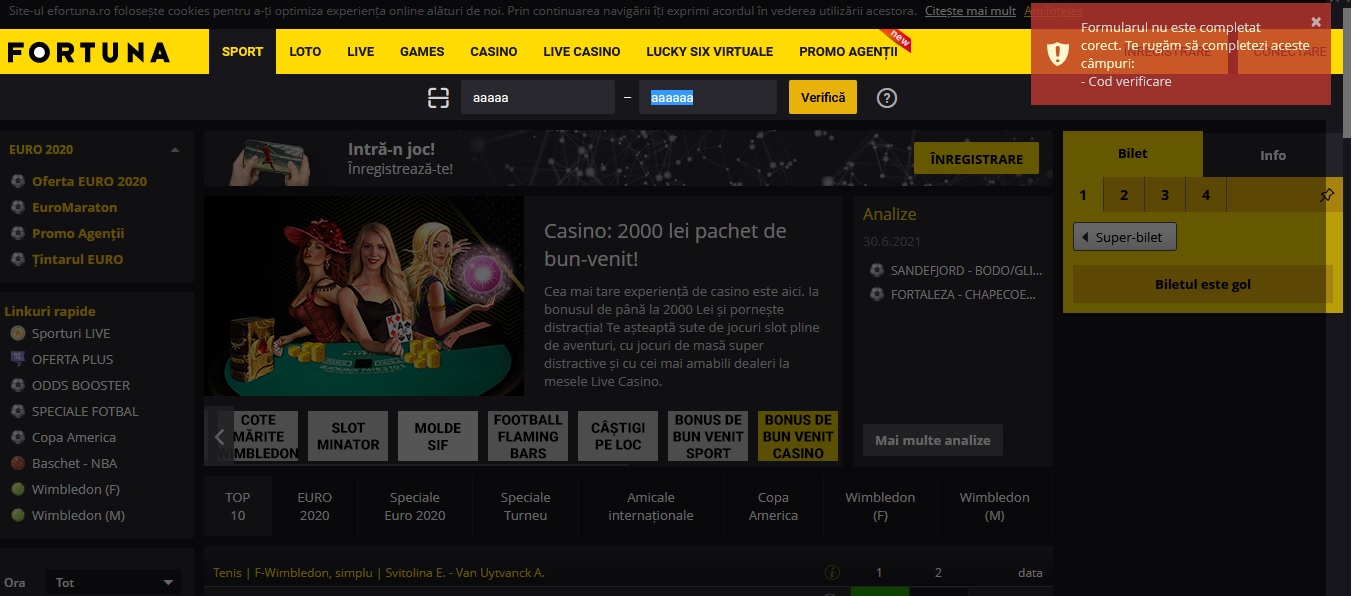The image size is (1354, 596).
Task: Click the ODDS BOOSTER ball icon
Action: [x=17, y=385]
